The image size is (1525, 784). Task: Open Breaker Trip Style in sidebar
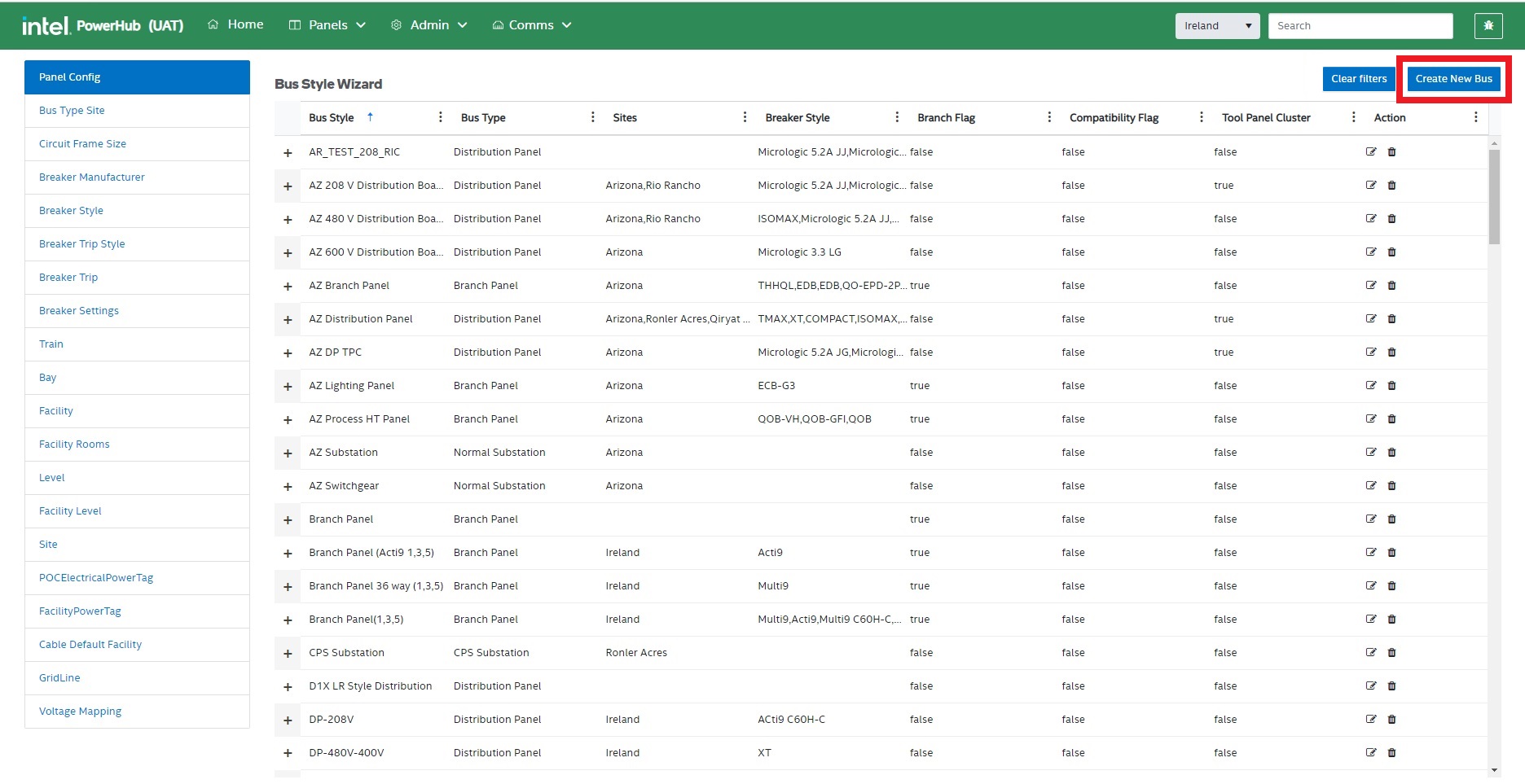click(82, 244)
